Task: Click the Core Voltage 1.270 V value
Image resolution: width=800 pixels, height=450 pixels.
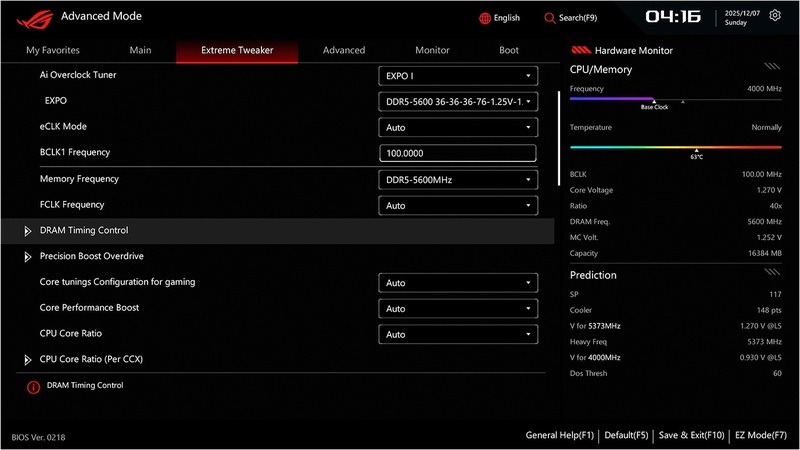Action: tap(769, 190)
